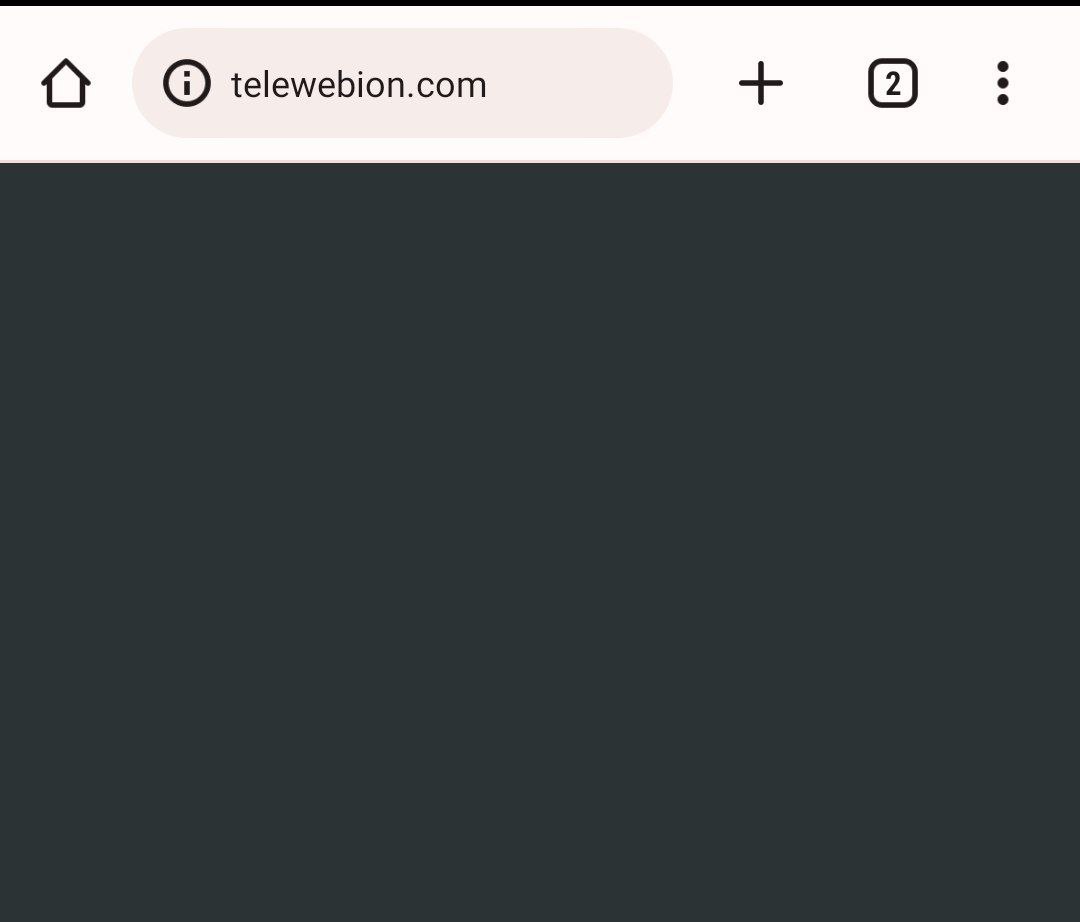Screen dimensions: 1080x922
Task: Tap the dark page content area
Action: click(540, 543)
